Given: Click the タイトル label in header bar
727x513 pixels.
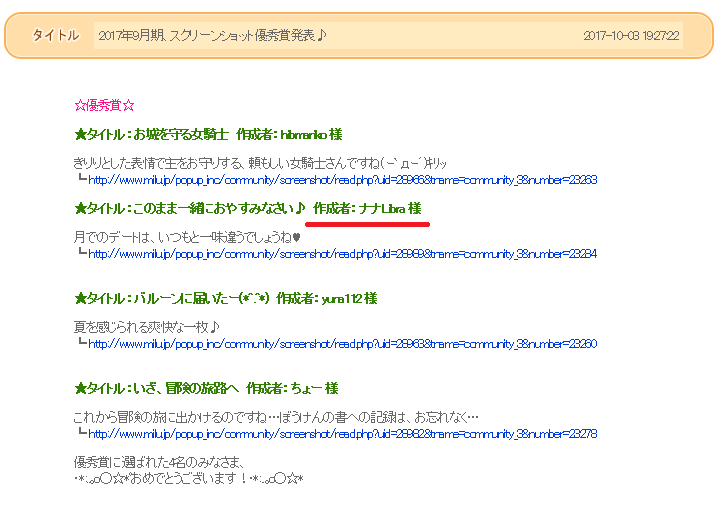Looking at the screenshot, I should 55,35.
